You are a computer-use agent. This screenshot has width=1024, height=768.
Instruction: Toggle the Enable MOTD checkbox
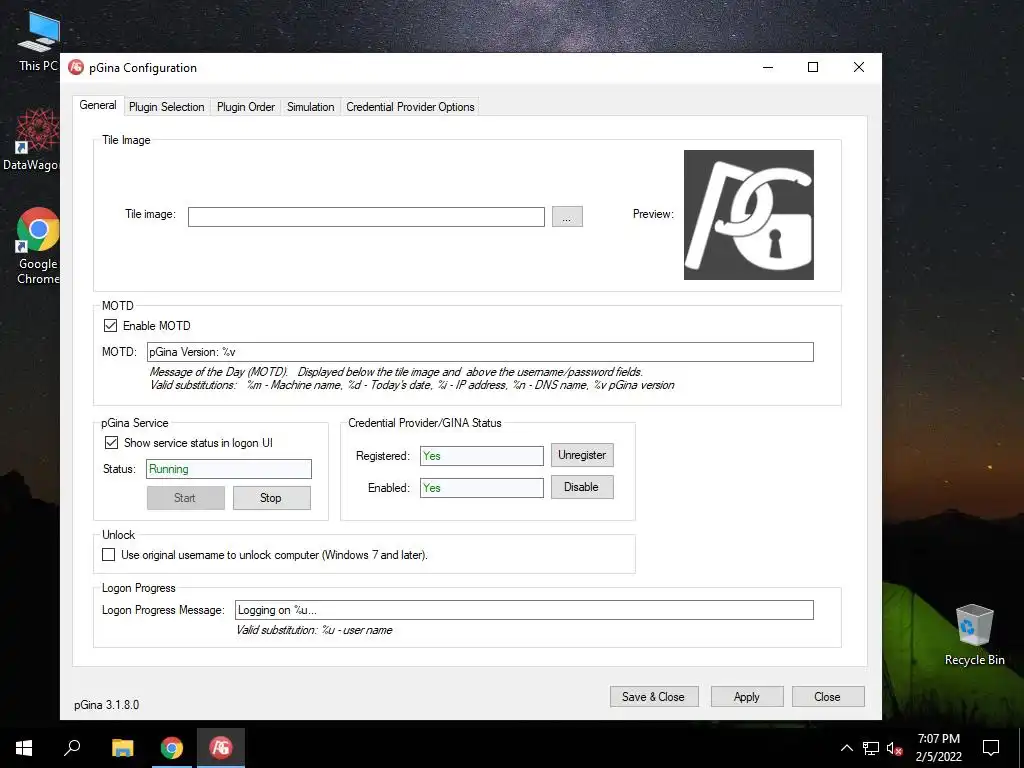110,325
